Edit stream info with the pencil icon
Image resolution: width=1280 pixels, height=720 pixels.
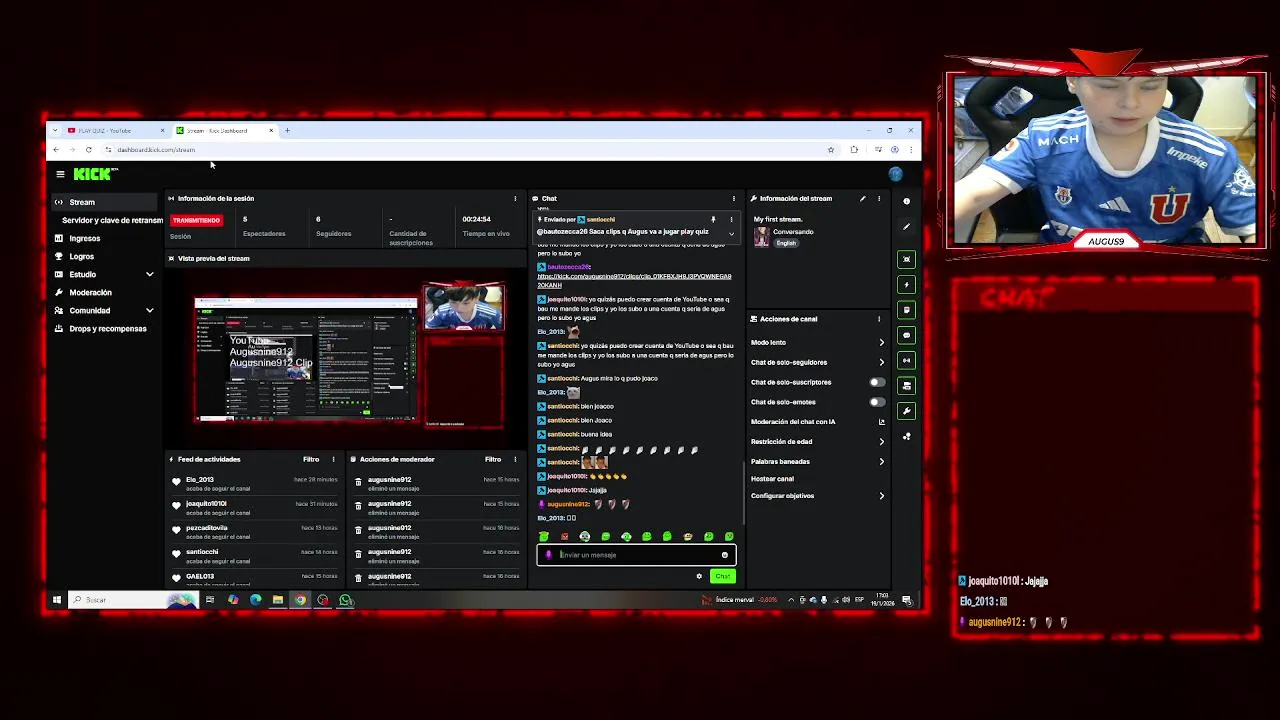(x=862, y=198)
